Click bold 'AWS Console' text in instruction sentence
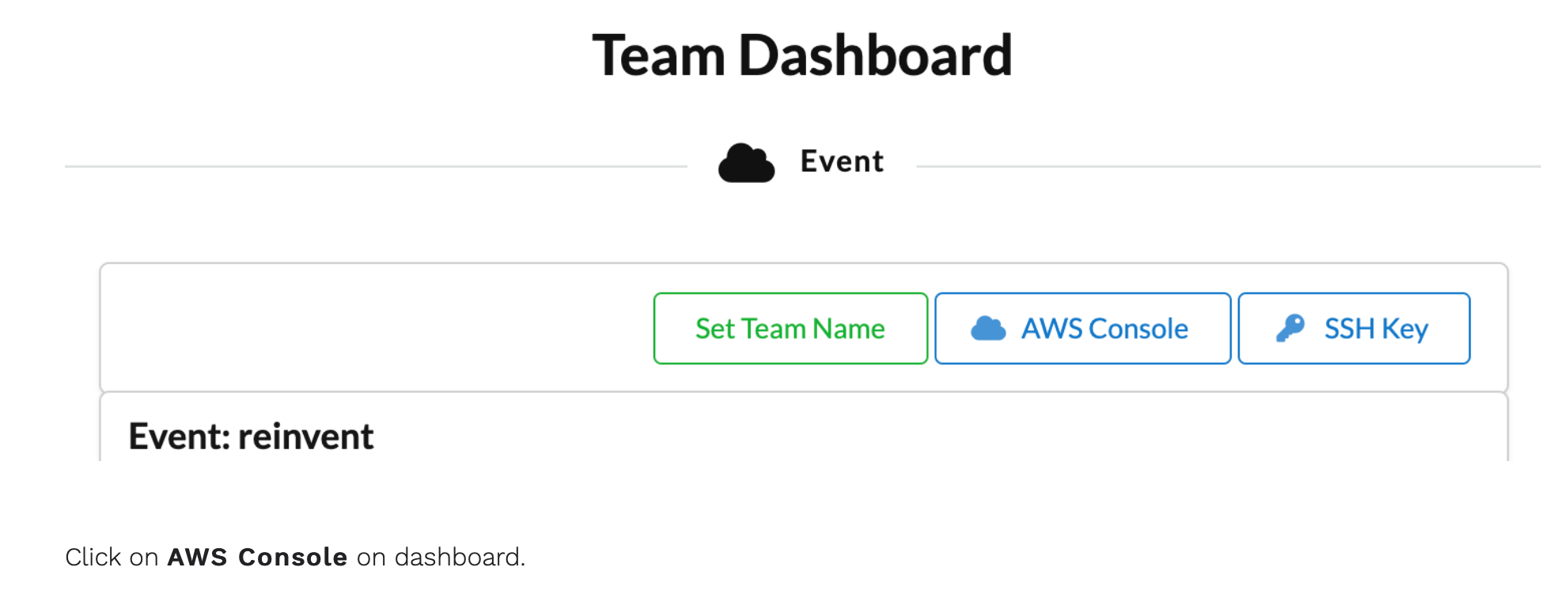This screenshot has height=590, width=1568. [x=257, y=557]
